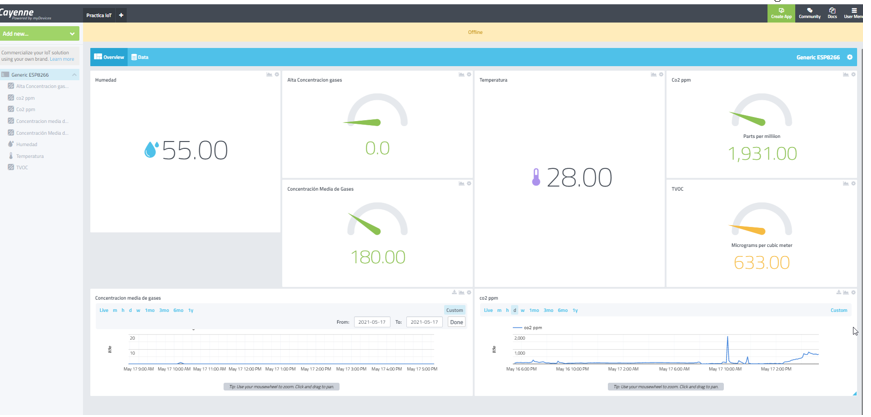The image size is (871, 417).
Task: Open settings gear on Concentración Media de Gases gauge
Action: click(x=469, y=184)
